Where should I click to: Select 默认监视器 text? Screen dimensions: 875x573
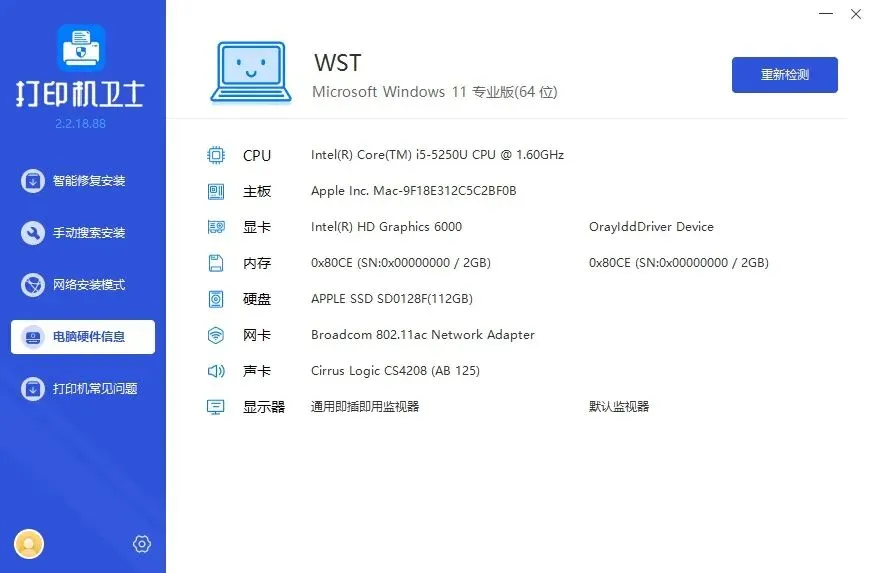619,407
